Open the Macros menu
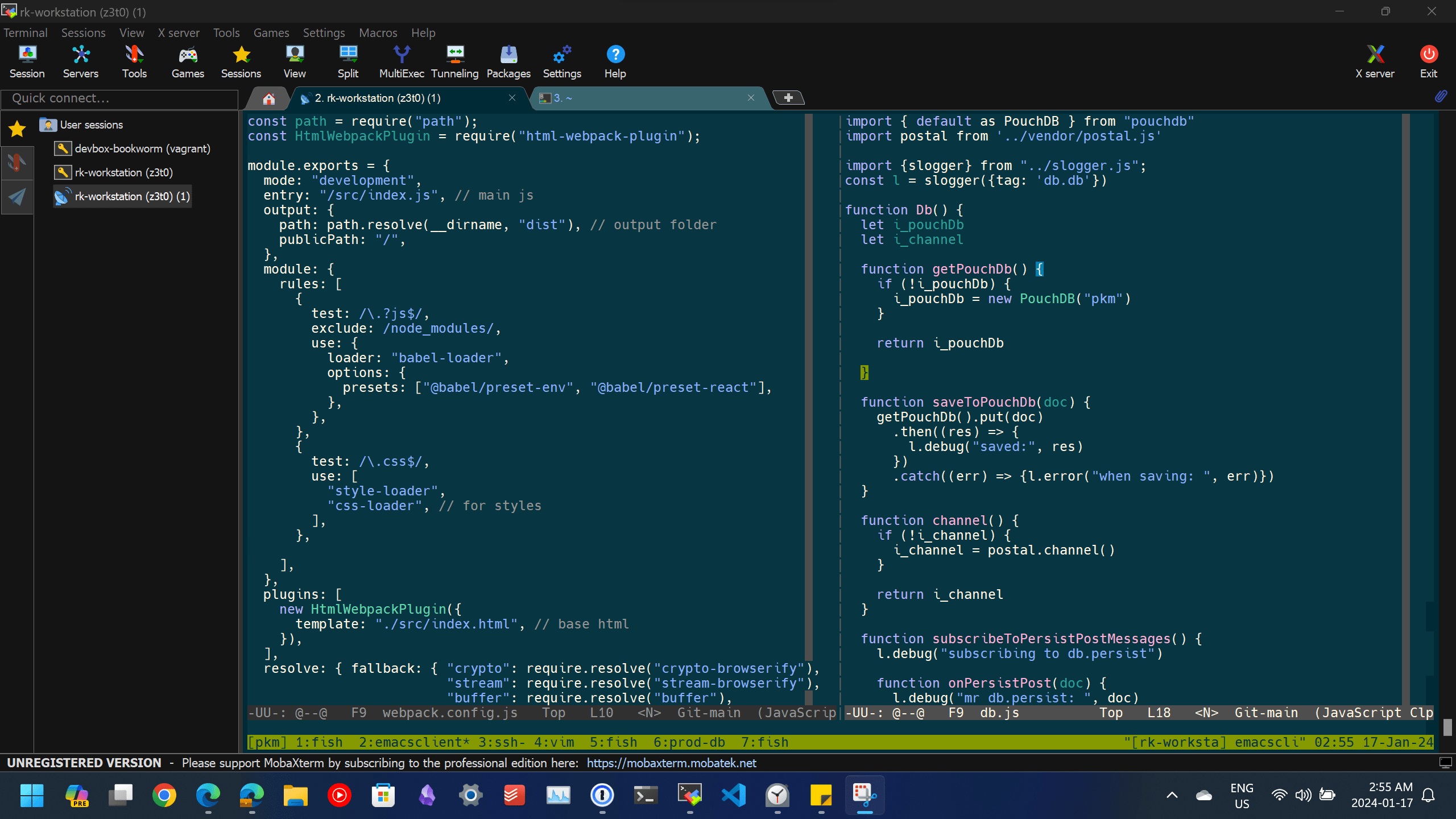The image size is (1456, 819). coord(378,32)
